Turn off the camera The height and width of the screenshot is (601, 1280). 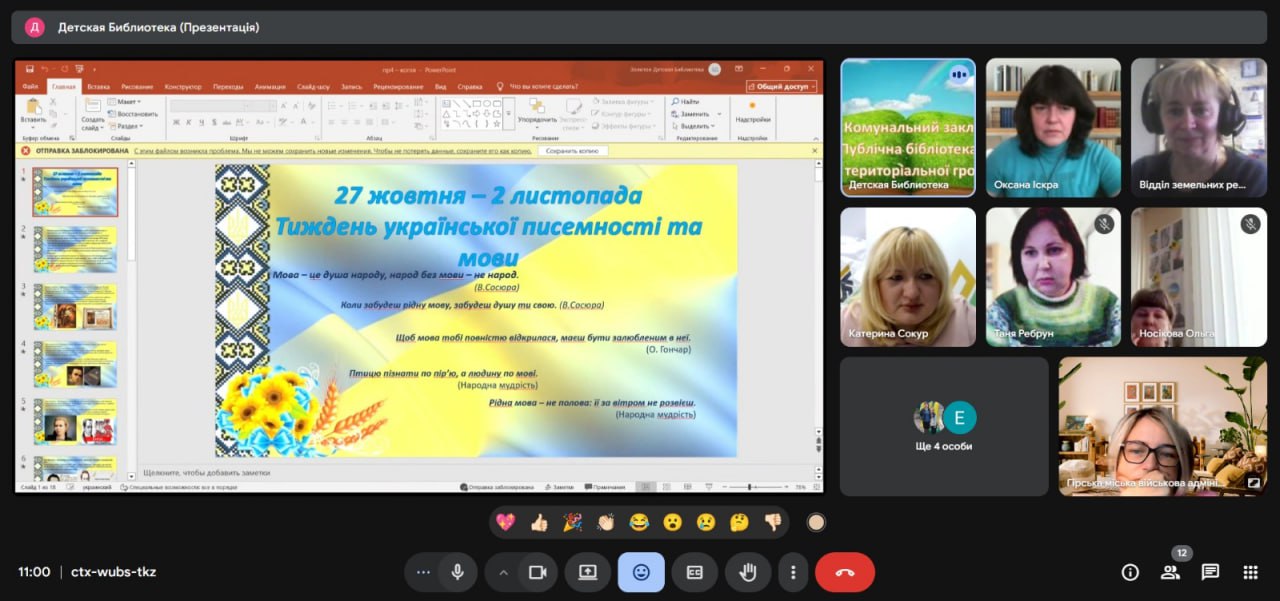[x=537, y=572]
